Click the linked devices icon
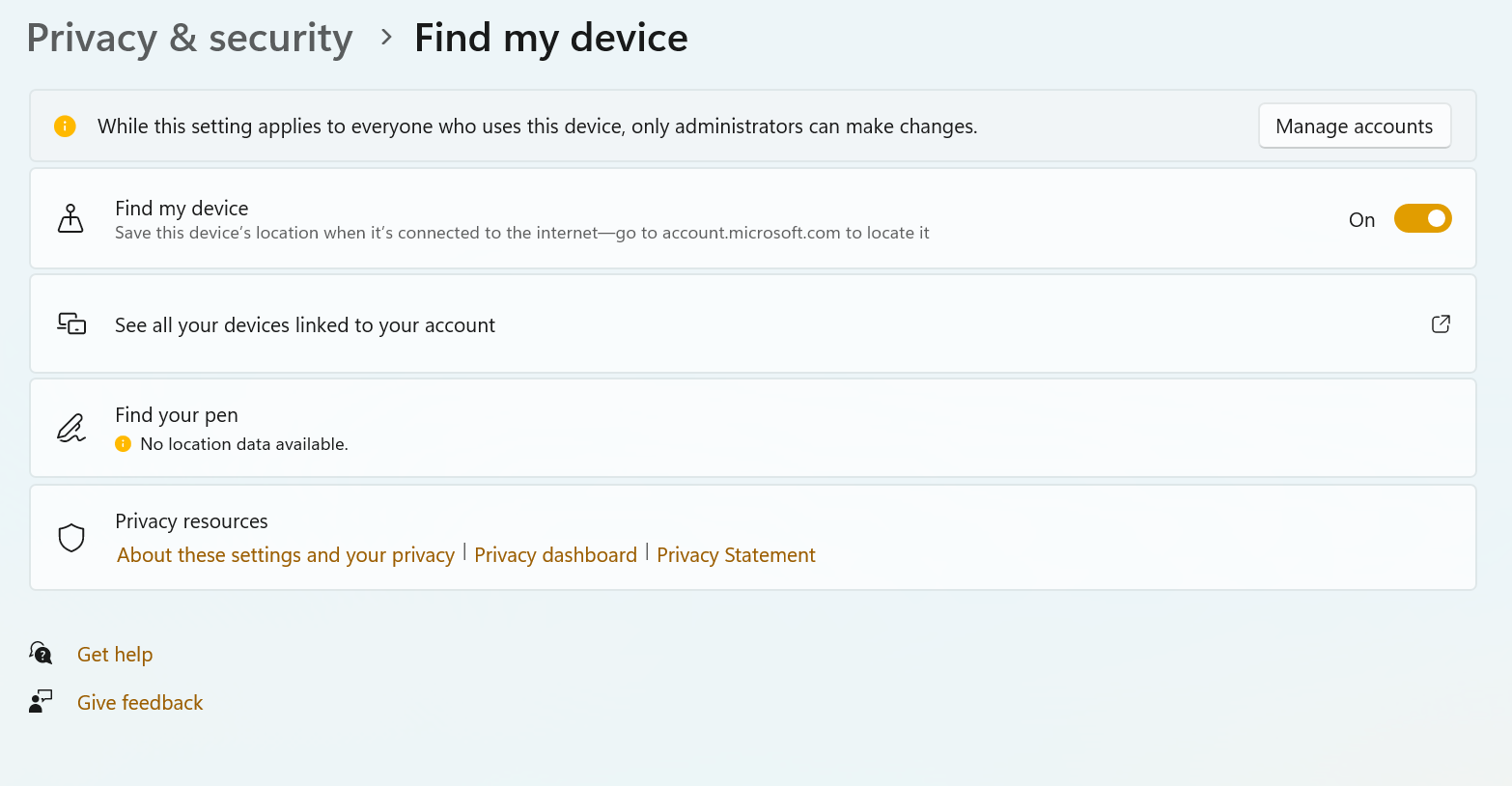The image size is (1512, 786). 70,323
